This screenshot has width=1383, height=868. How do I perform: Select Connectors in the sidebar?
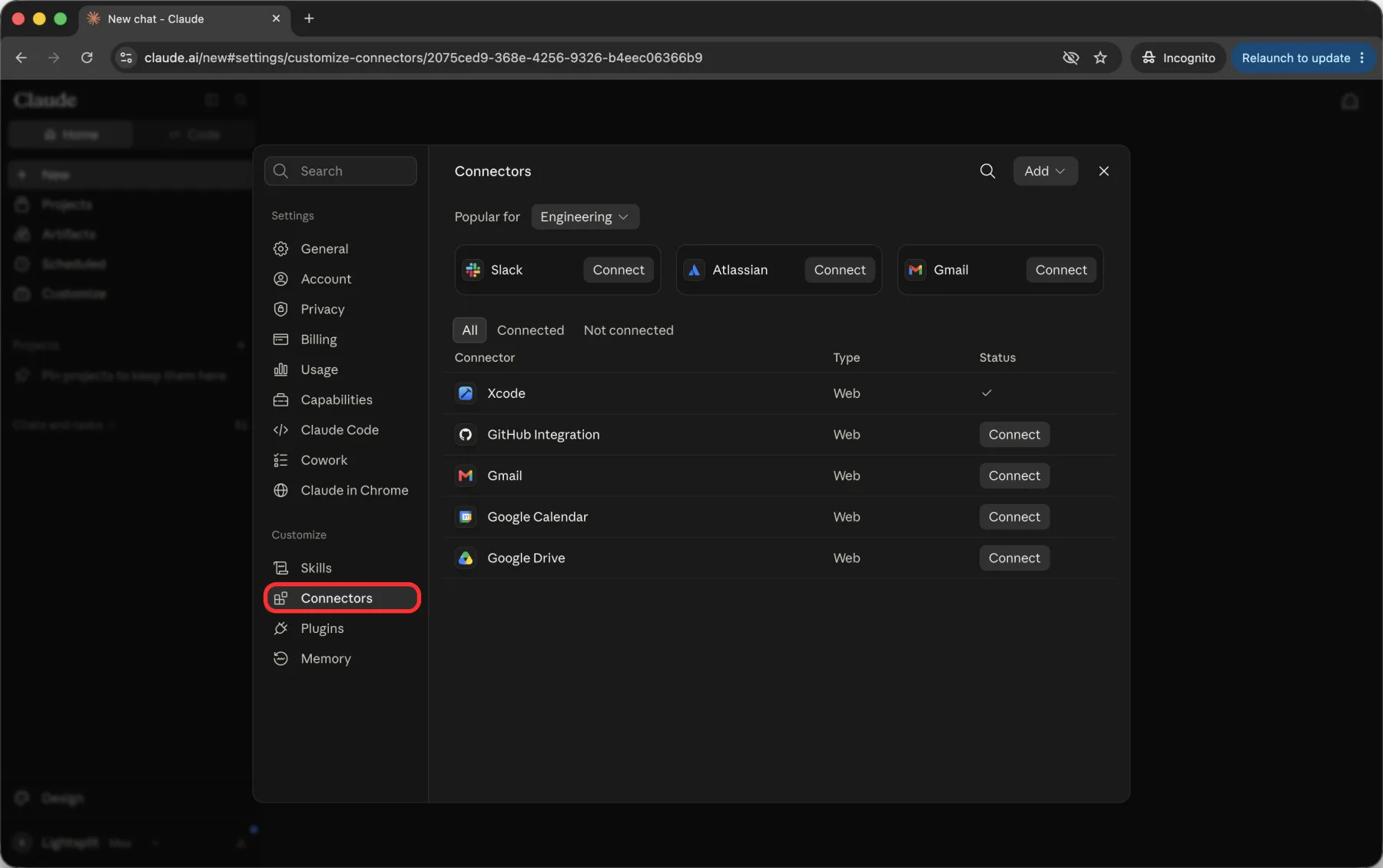(x=342, y=598)
